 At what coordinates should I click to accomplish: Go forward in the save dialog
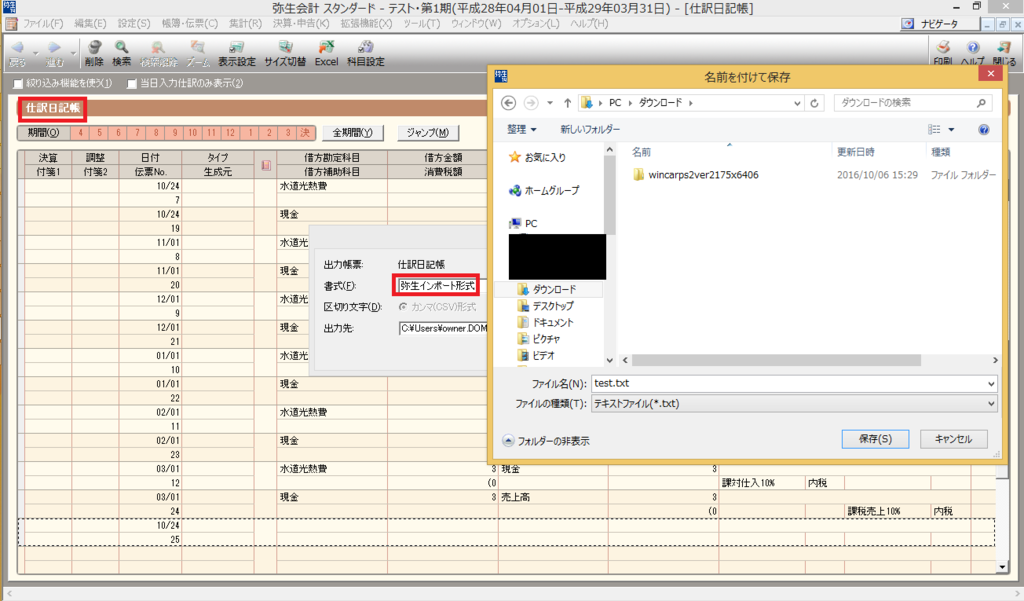(x=531, y=103)
